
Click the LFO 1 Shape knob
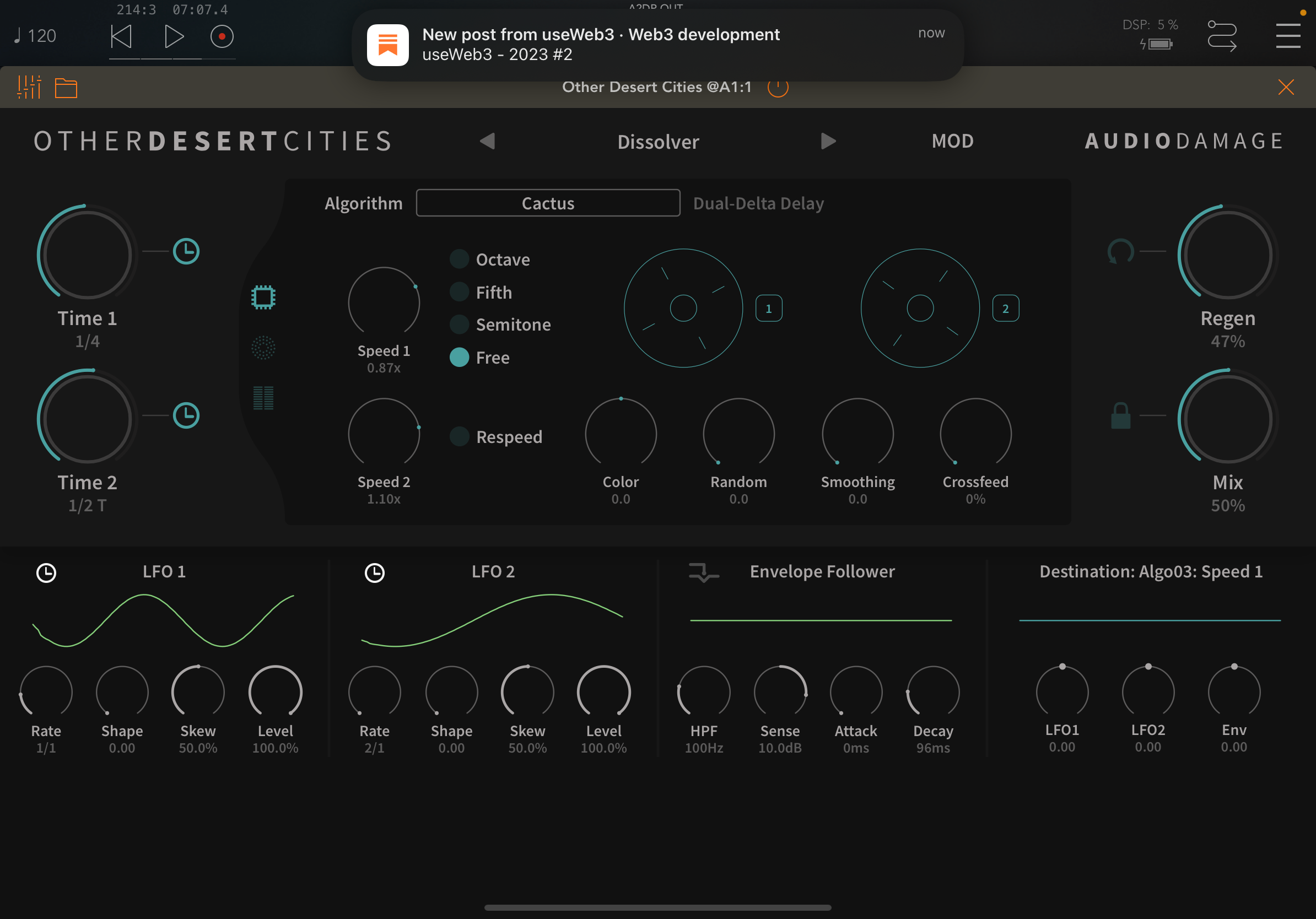122,691
